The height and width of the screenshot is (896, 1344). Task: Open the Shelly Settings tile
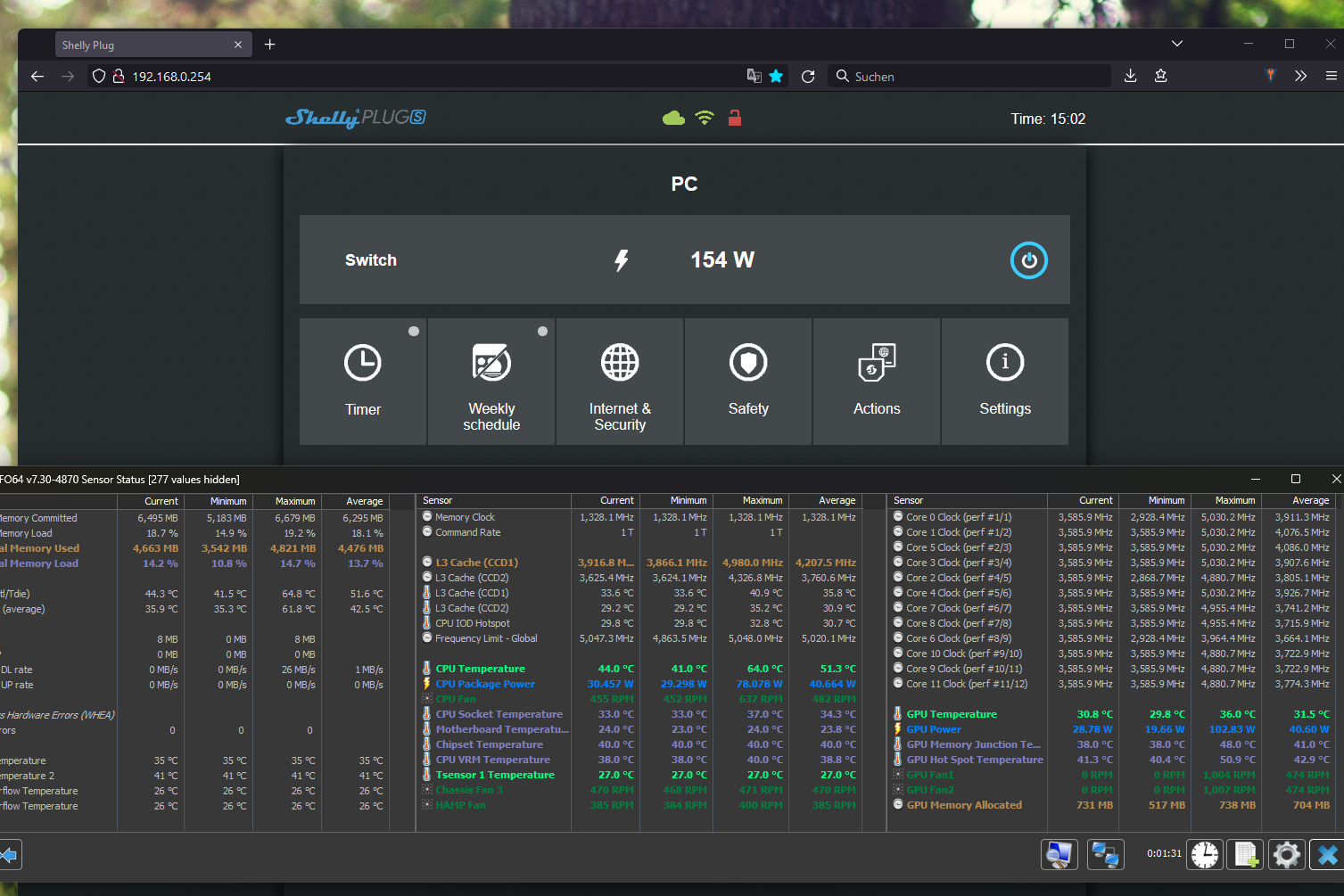[x=1005, y=382]
